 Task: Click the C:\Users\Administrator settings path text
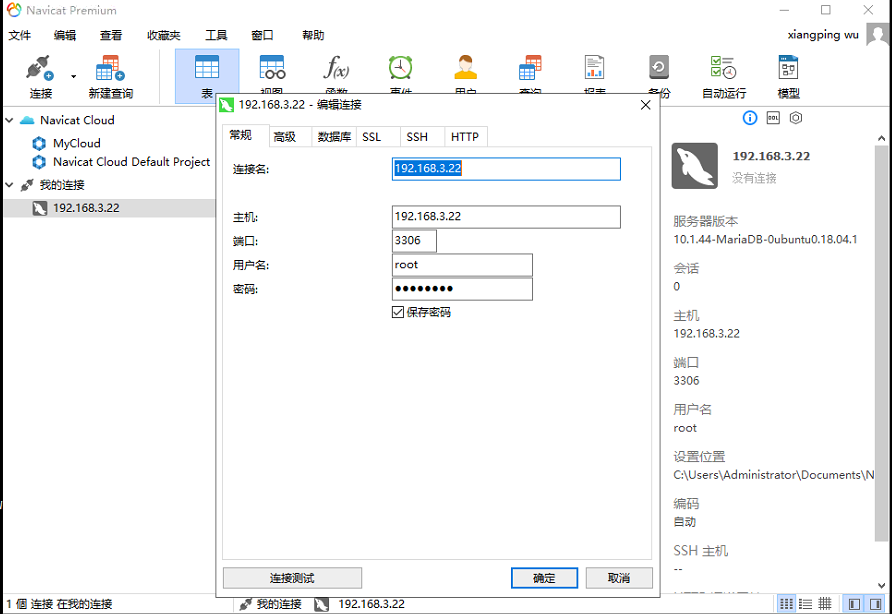click(x=774, y=475)
